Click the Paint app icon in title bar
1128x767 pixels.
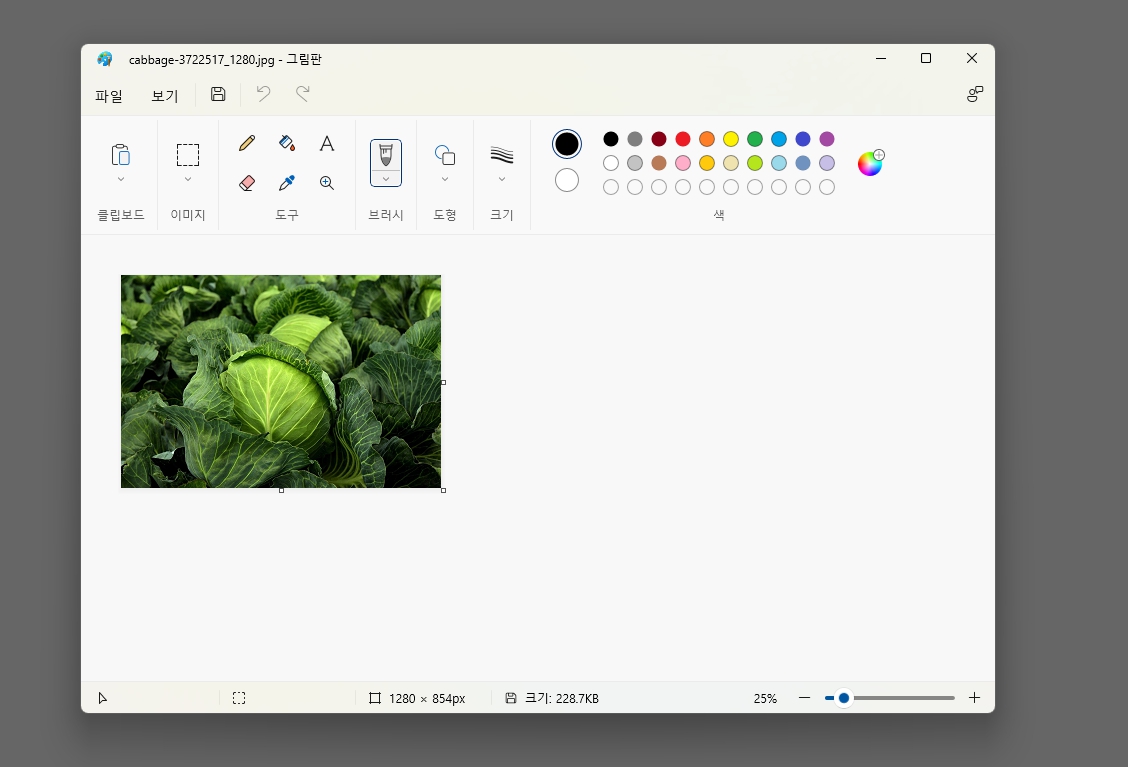click(105, 59)
